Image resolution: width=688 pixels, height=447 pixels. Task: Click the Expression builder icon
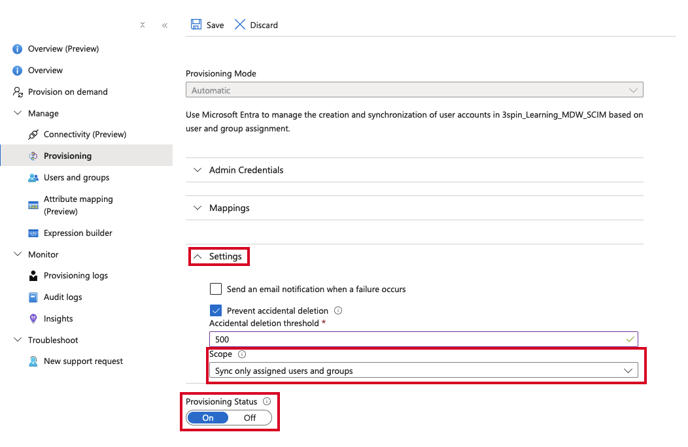point(33,233)
